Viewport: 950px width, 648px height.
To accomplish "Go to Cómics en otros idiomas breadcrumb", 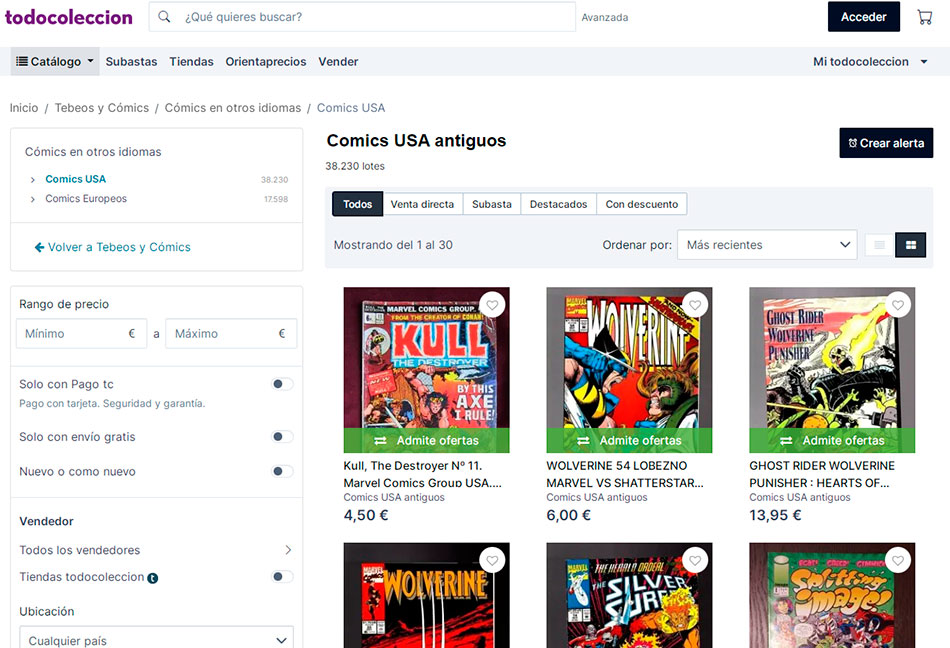I will point(233,108).
